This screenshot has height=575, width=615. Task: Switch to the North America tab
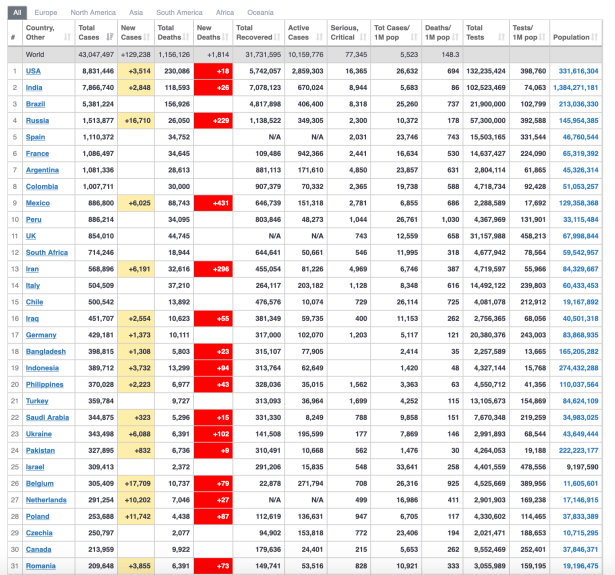(x=92, y=12)
